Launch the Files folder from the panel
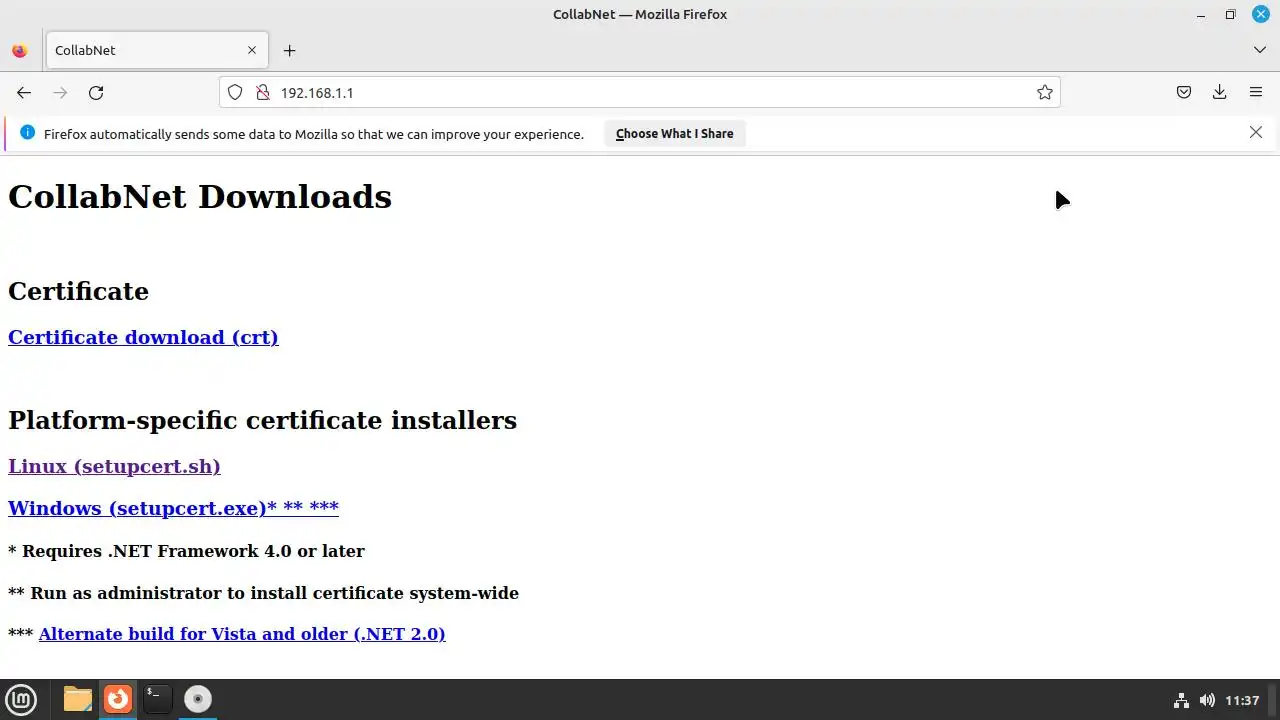The height and width of the screenshot is (720, 1280). [77, 699]
